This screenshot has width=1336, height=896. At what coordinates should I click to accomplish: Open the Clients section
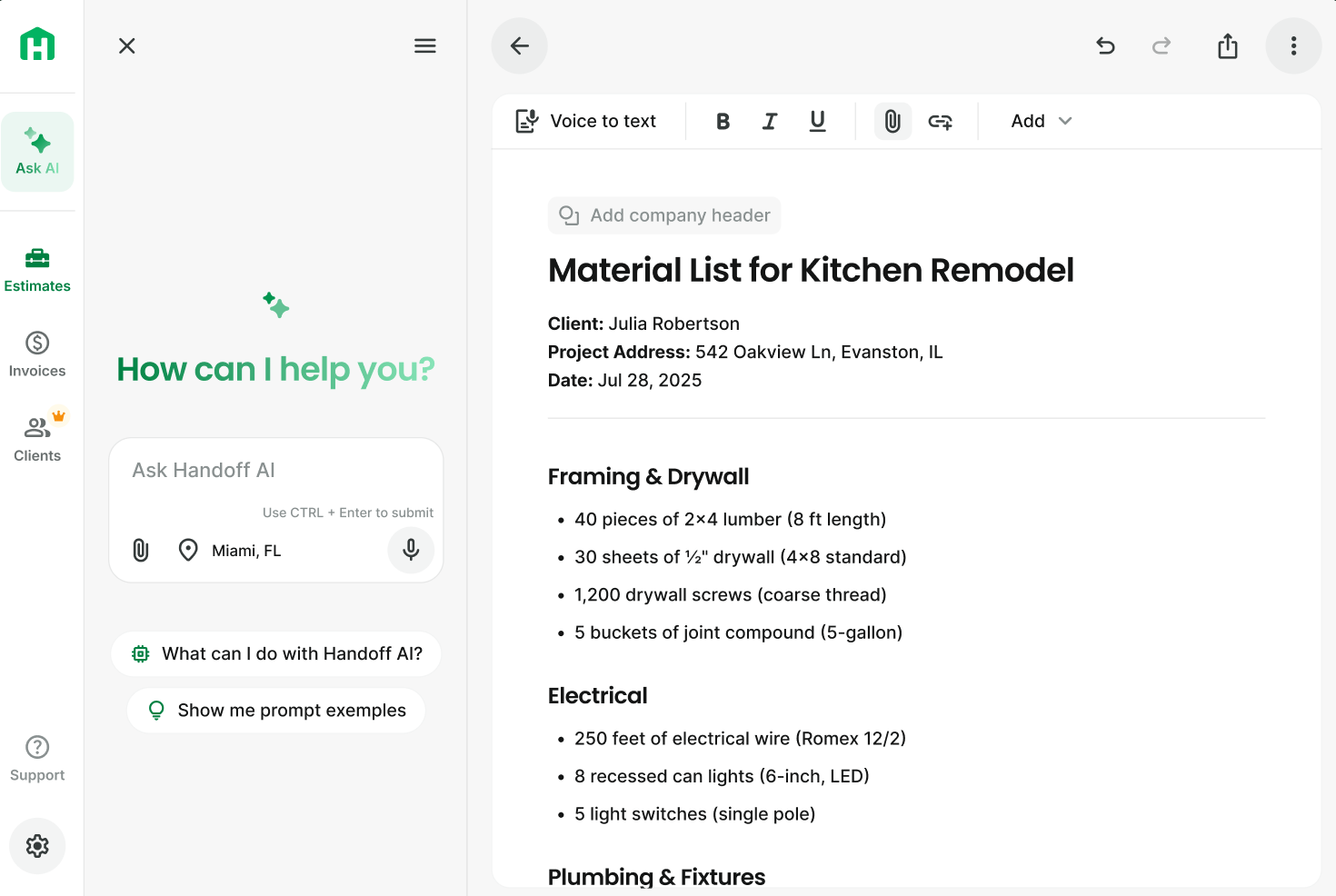(x=37, y=439)
